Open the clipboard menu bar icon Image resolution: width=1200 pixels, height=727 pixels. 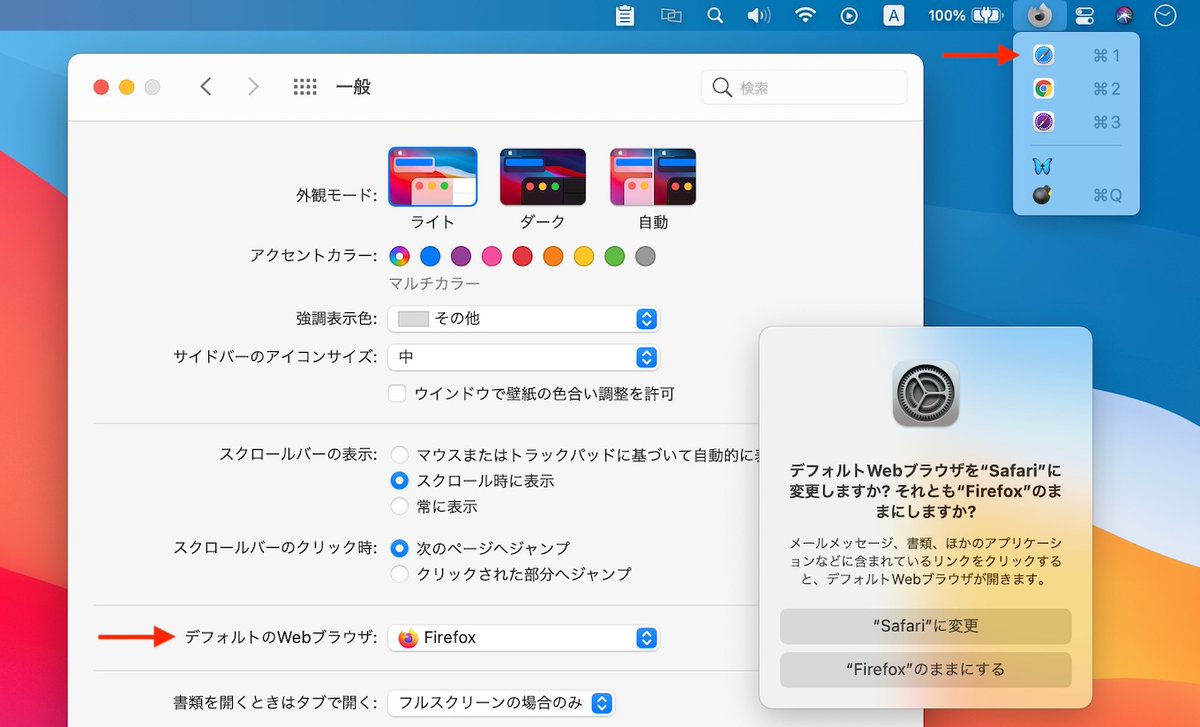pos(626,15)
